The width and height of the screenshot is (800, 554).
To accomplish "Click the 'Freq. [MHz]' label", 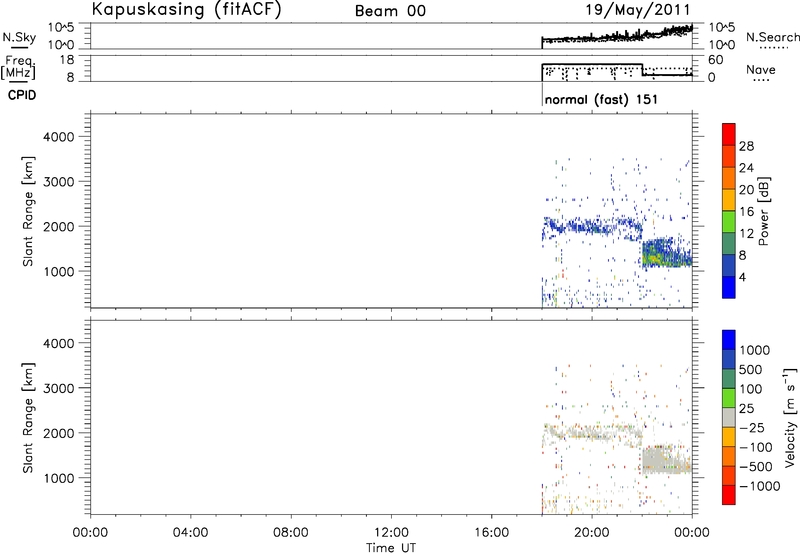I will (19, 67).
